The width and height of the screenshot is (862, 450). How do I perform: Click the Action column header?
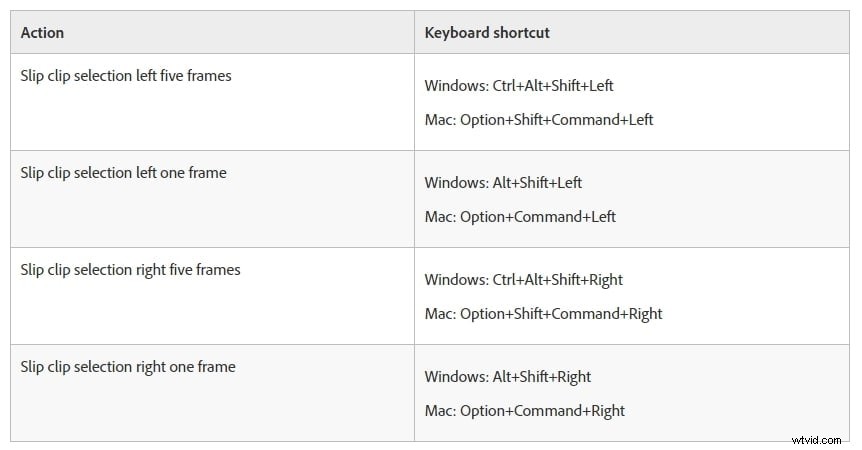[42, 33]
